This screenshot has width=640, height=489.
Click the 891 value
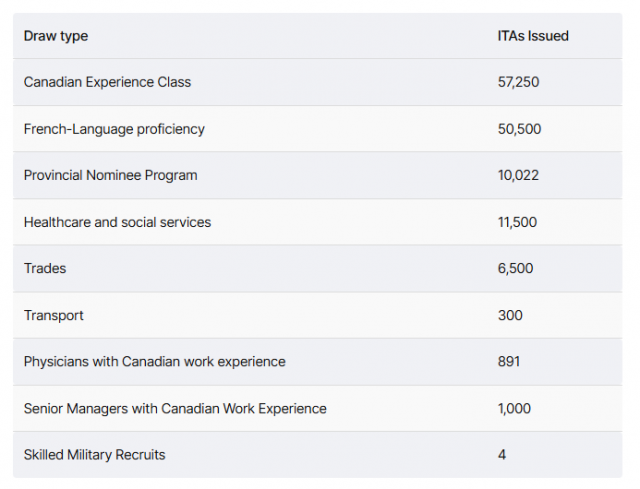[509, 362]
